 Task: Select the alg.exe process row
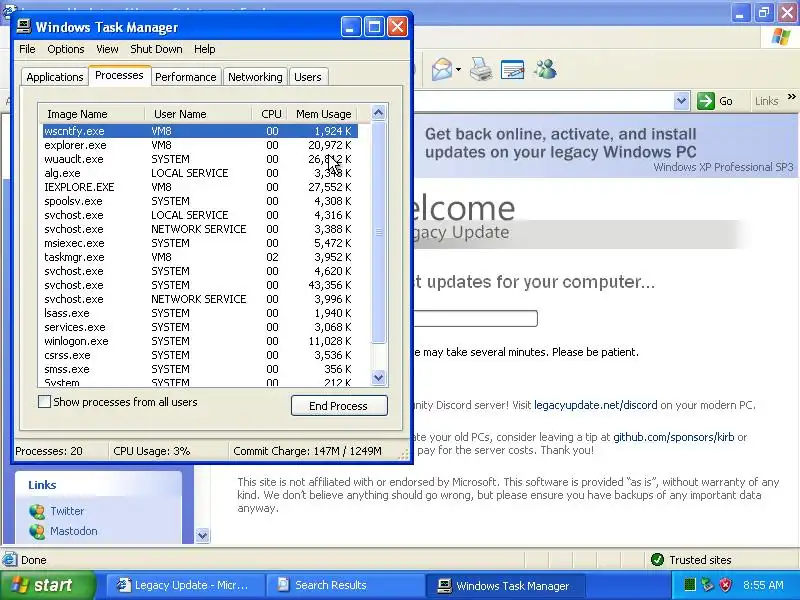tap(200, 173)
